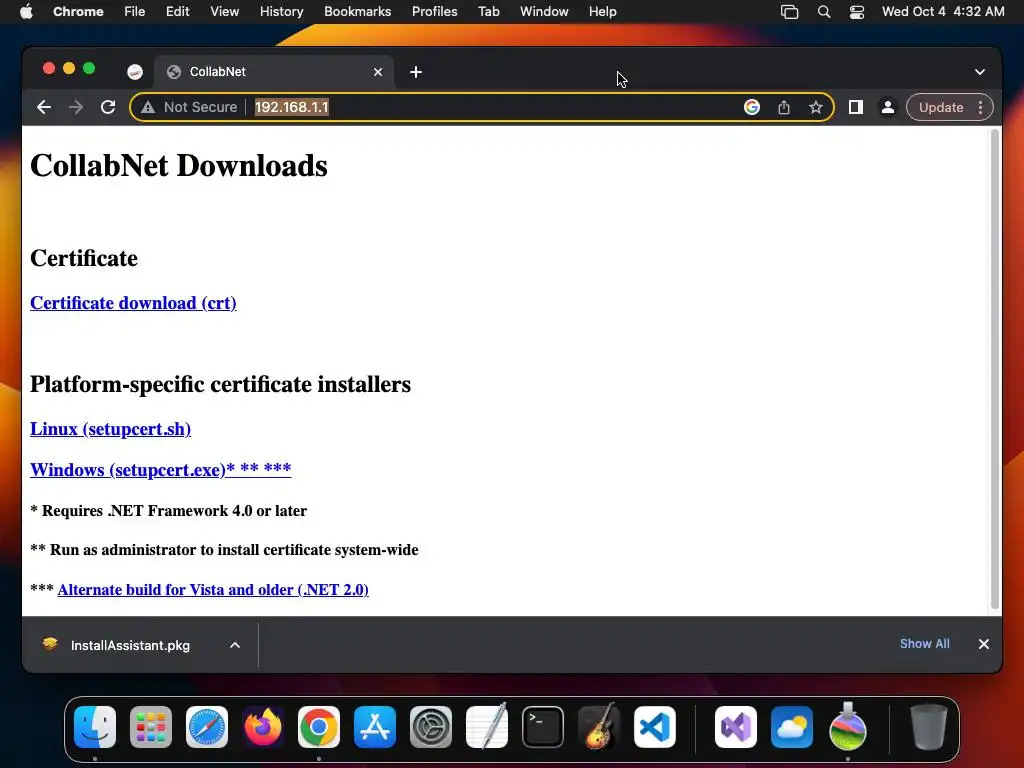The width and height of the screenshot is (1024, 768).
Task: Open Visual Studio Code from the Dock
Action: click(654, 727)
